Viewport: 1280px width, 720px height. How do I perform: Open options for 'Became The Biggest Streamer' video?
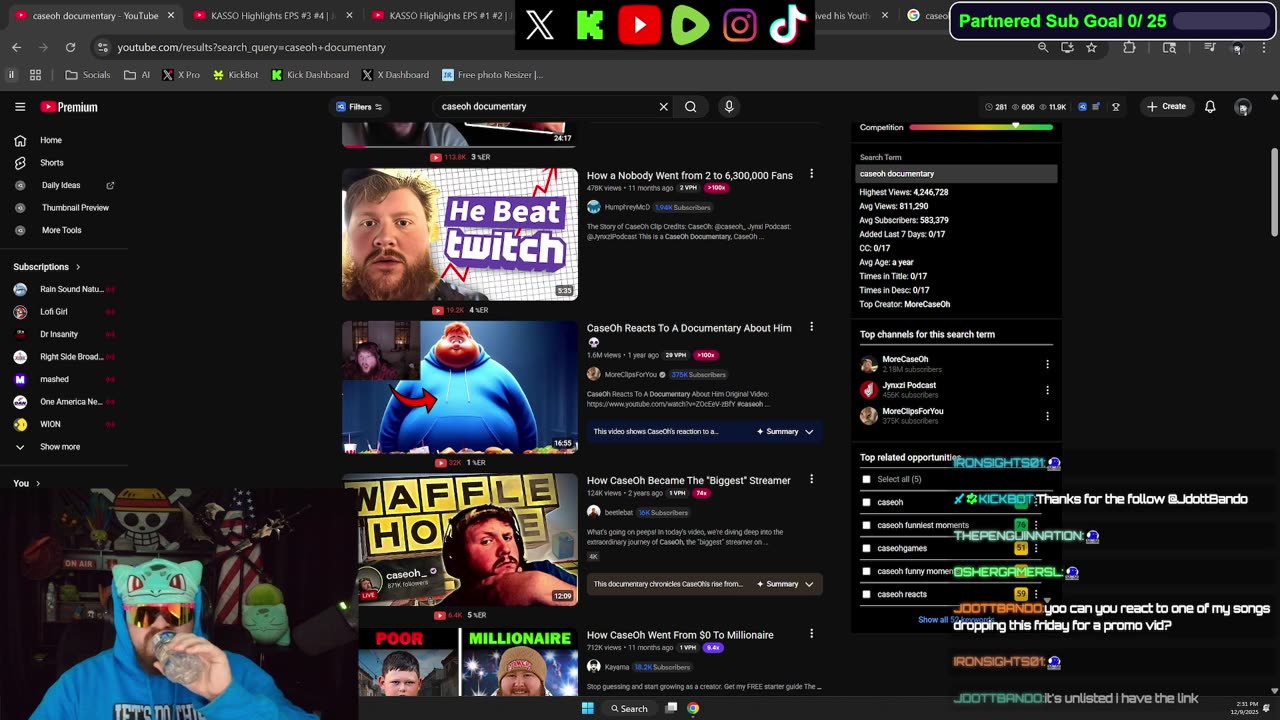coord(811,480)
